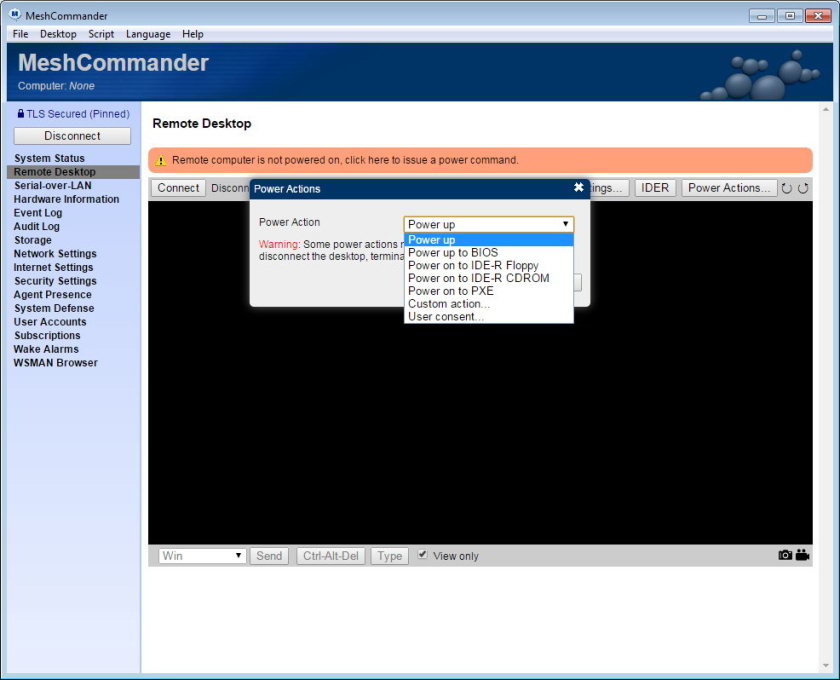Enable the View only checkbox

(422, 555)
